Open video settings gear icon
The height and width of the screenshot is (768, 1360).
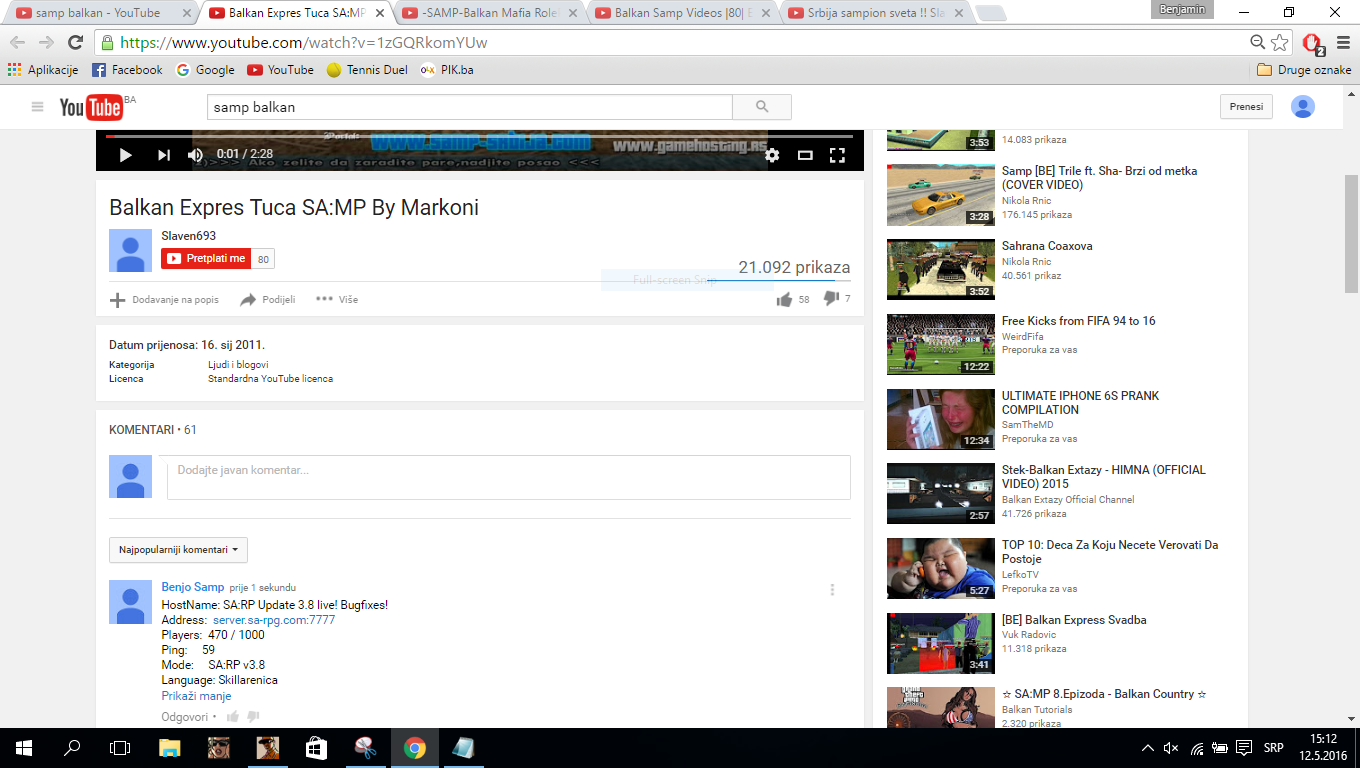[772, 155]
